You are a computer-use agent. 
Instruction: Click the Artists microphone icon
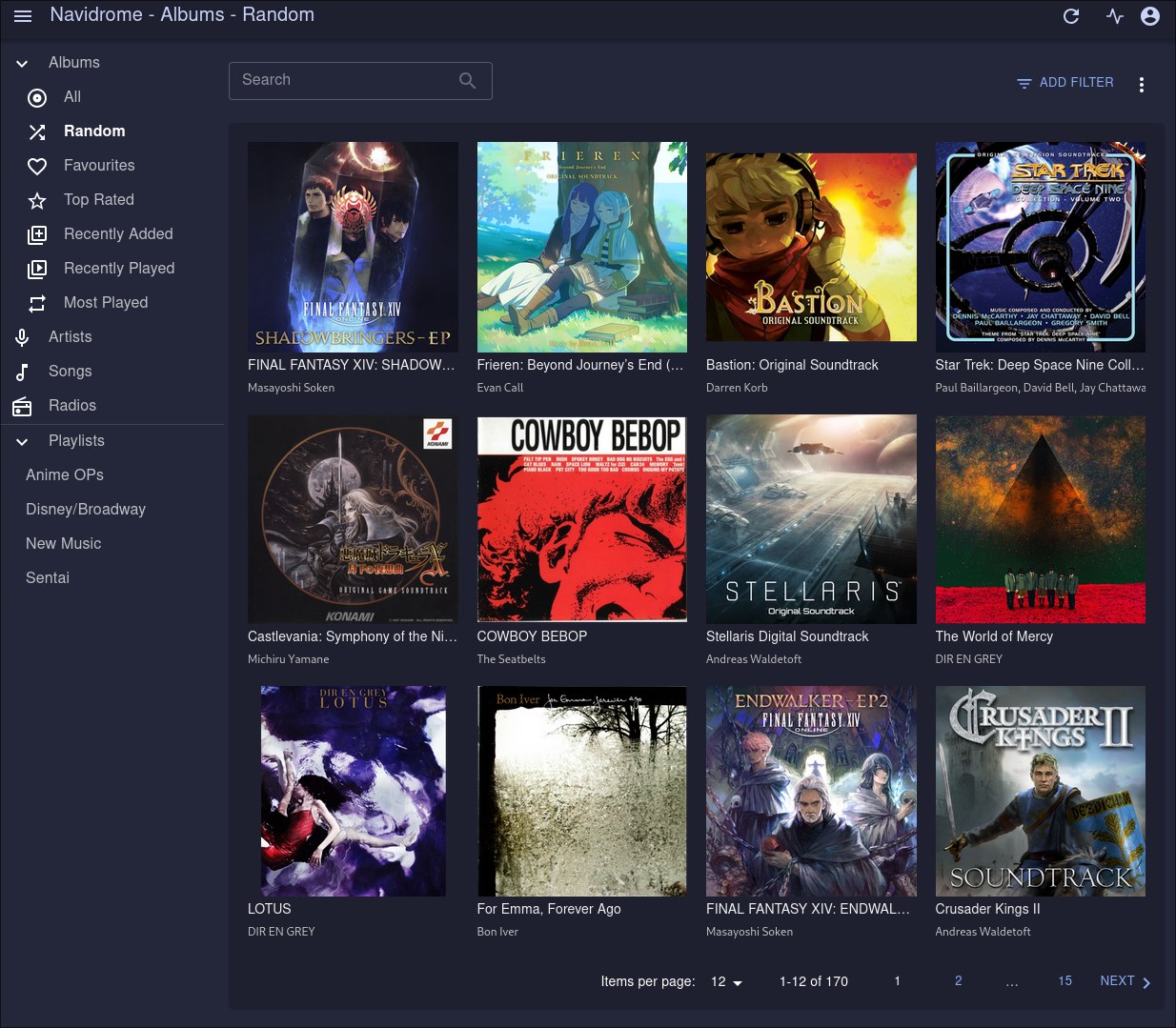[22, 338]
